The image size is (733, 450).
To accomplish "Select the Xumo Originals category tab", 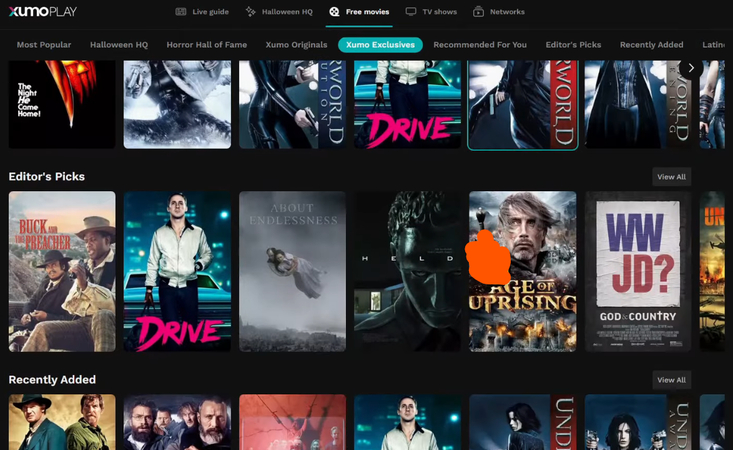I will [x=296, y=45].
